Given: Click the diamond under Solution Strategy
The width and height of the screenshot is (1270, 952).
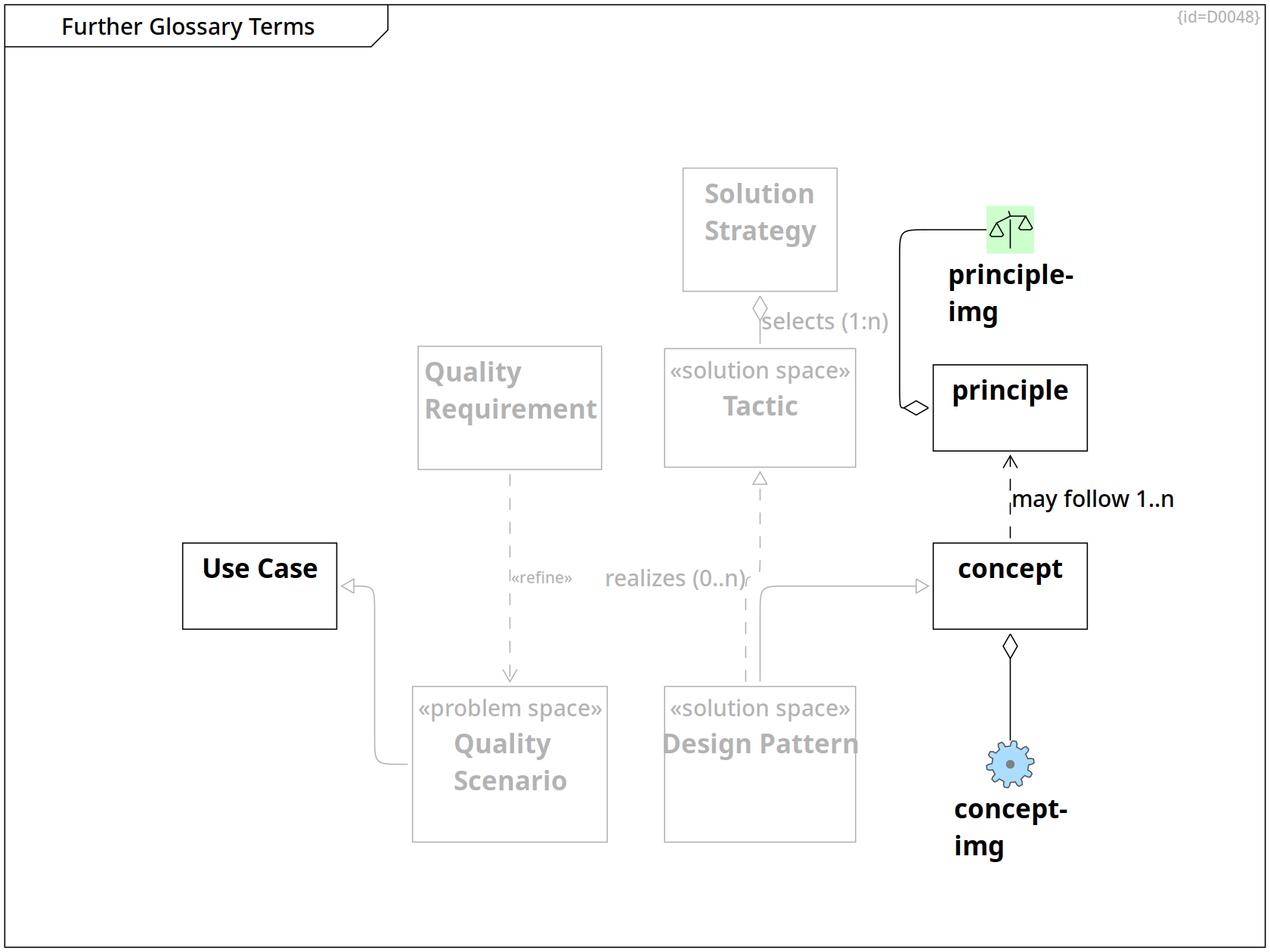Looking at the screenshot, I should click(760, 308).
